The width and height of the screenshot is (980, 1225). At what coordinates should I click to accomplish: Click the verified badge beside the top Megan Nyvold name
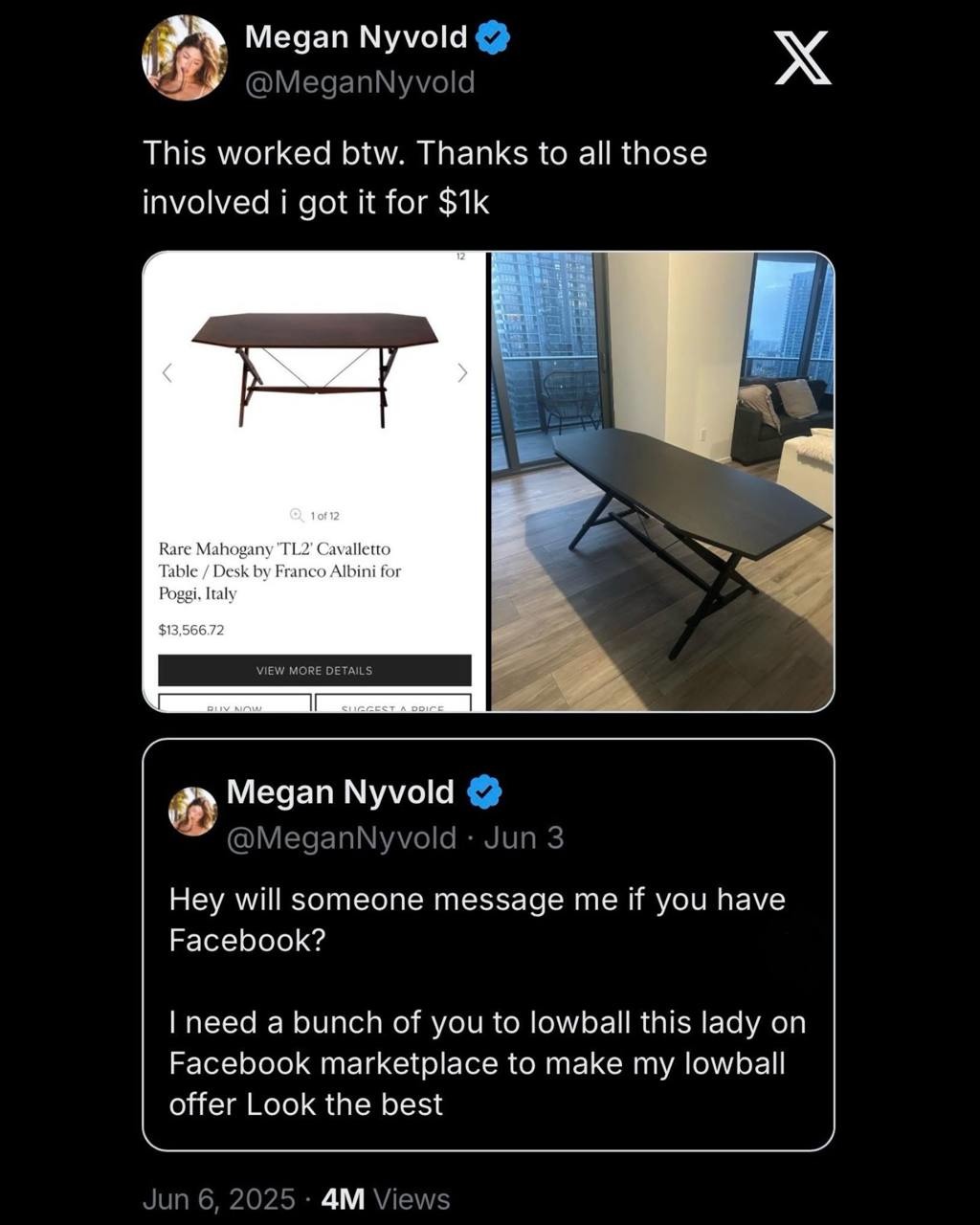[493, 38]
